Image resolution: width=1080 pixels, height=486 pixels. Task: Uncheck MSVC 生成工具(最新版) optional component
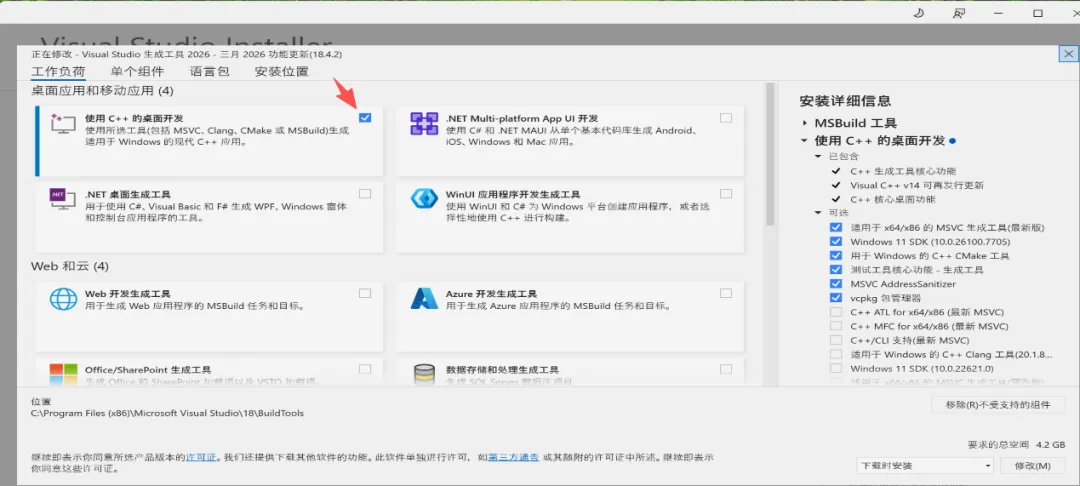point(836,227)
